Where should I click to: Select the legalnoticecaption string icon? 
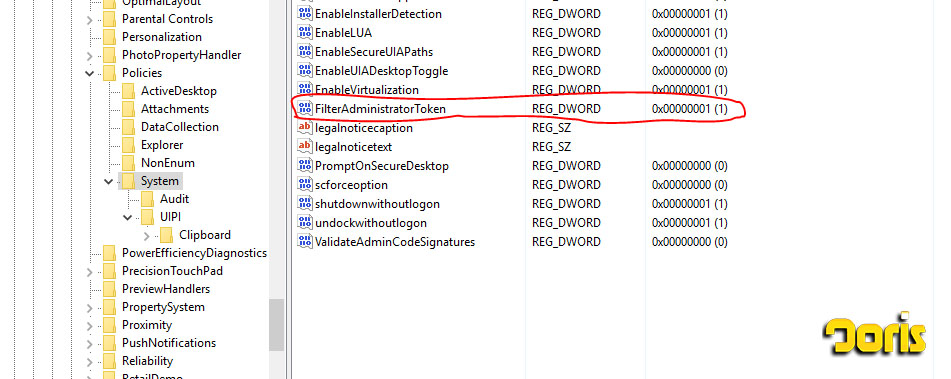pyautogui.click(x=304, y=127)
